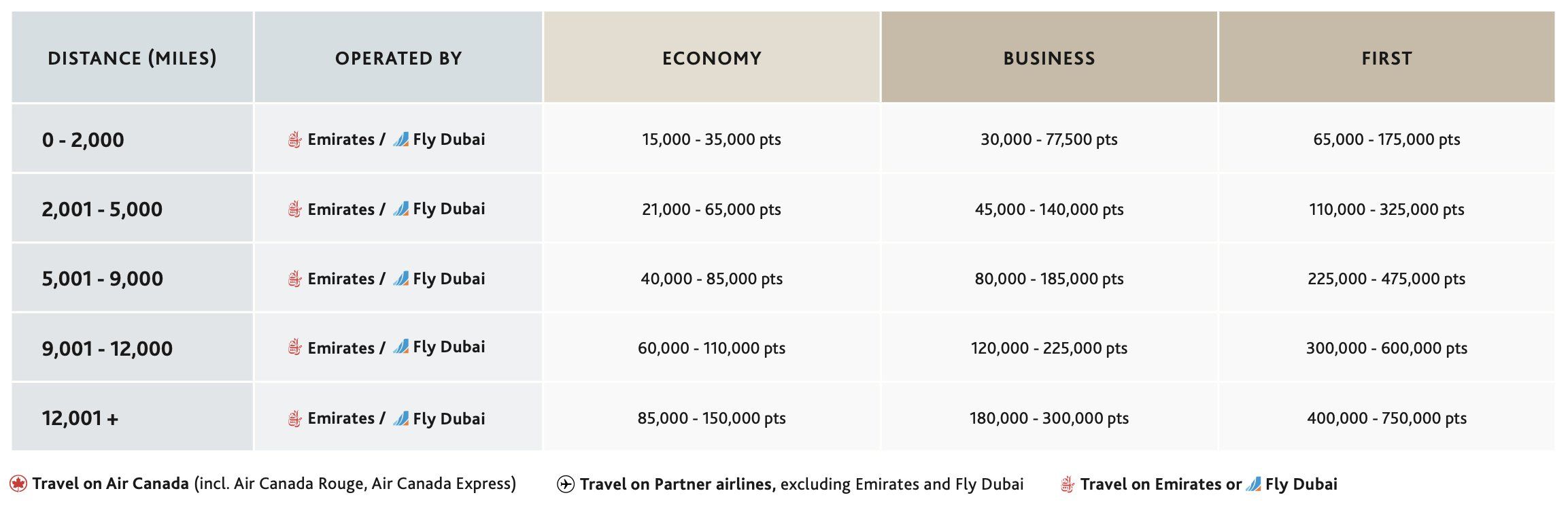Screen dimensions: 1568x506
Task: Click the Travel on Air Canada legend text
Action: tap(110, 484)
